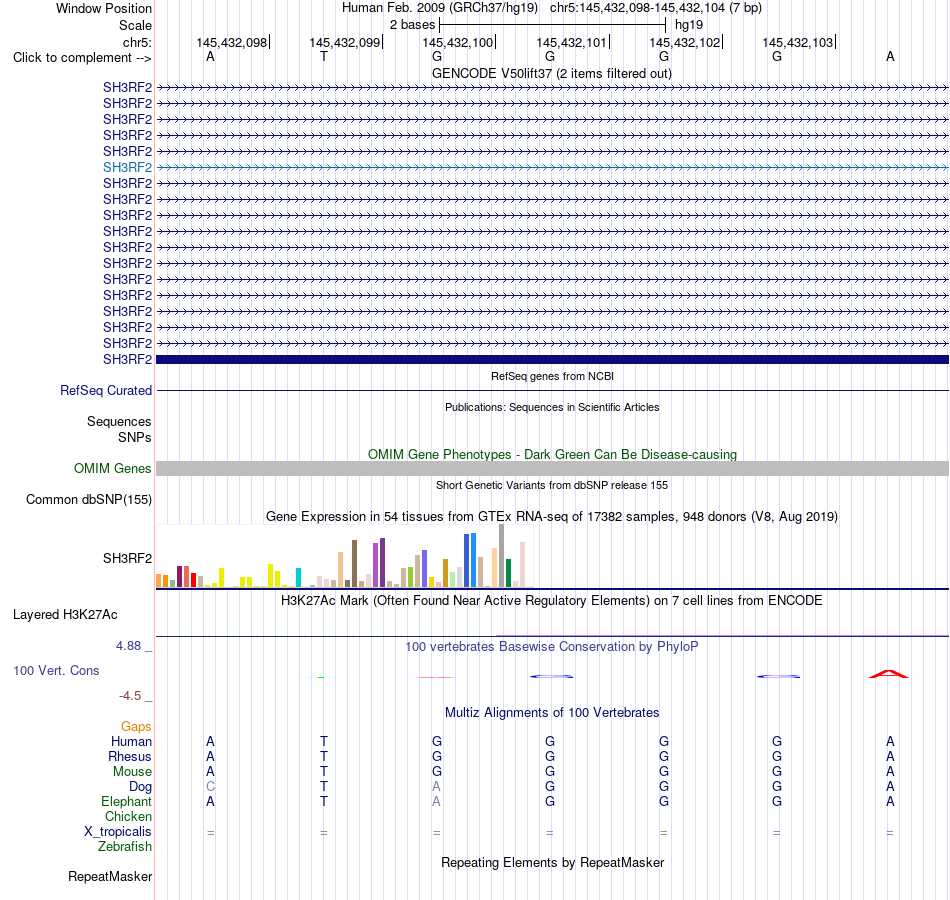This screenshot has width=950, height=900.
Task: Click hg19 label next to scale bar
Action: coord(689,25)
